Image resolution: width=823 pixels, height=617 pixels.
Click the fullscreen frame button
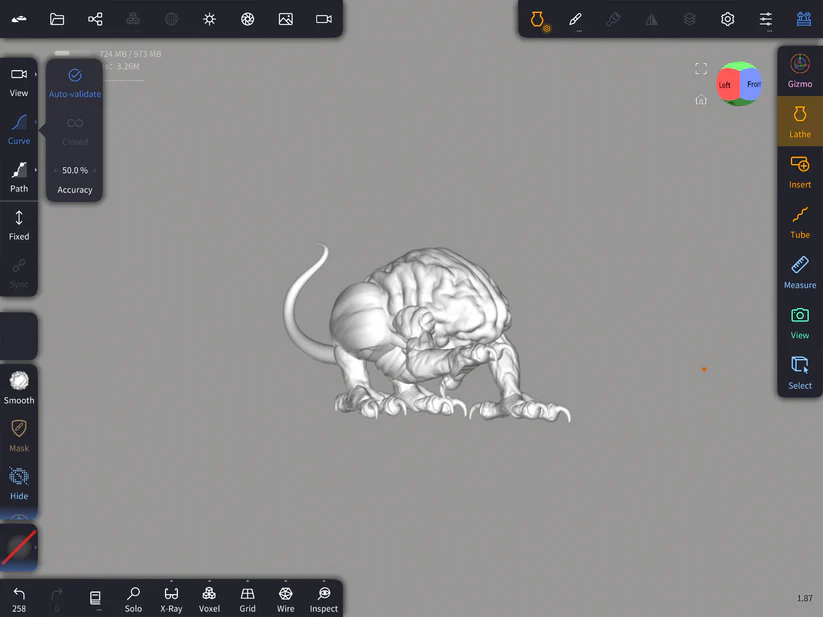coord(701,69)
